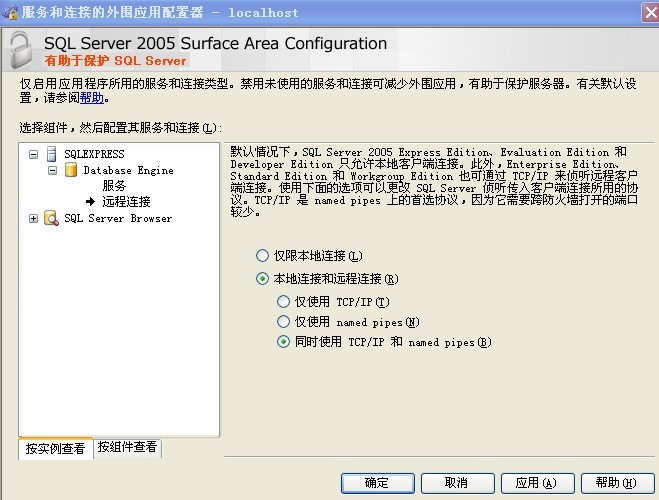Click the padlock icon in header

[21, 50]
